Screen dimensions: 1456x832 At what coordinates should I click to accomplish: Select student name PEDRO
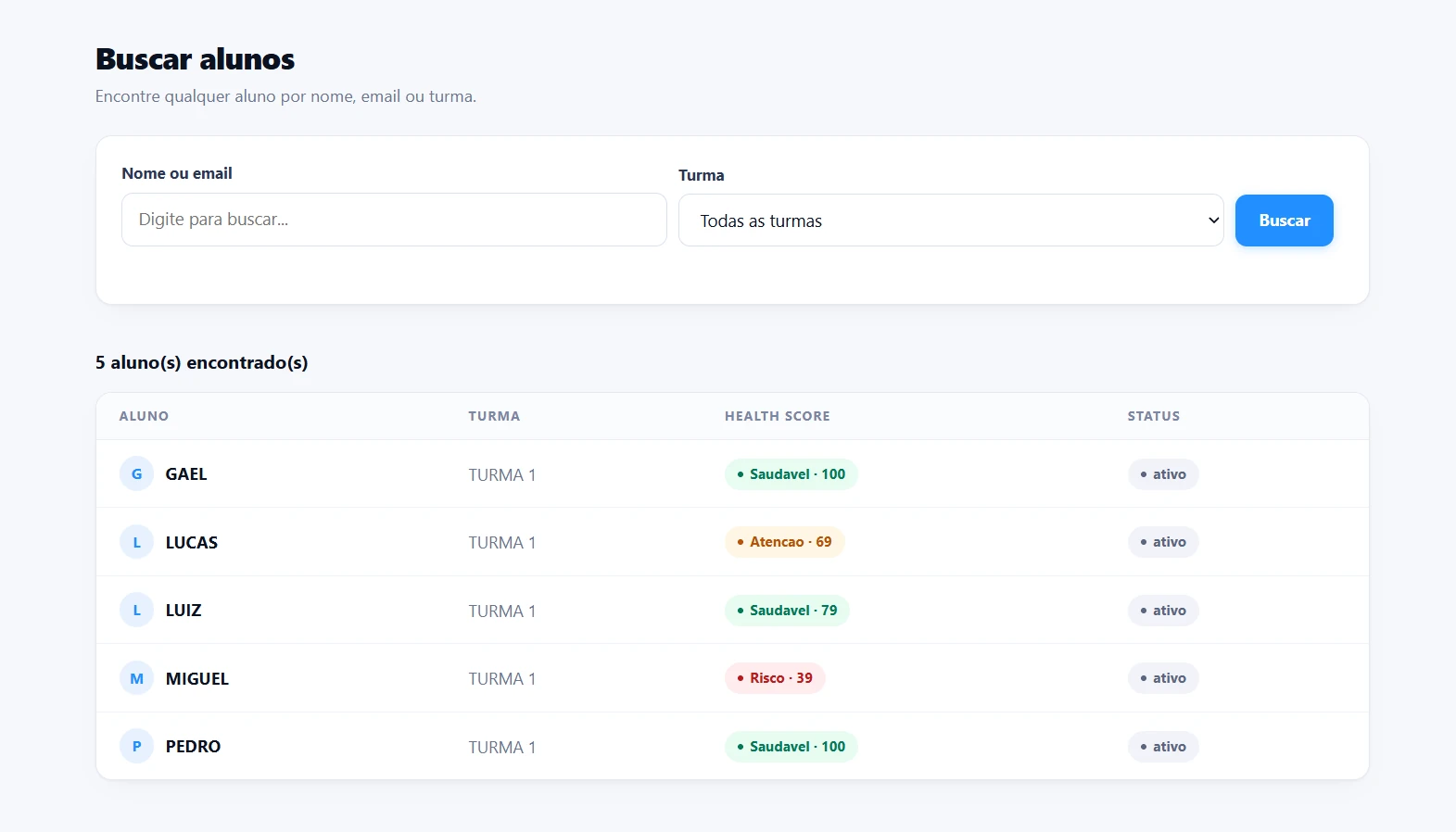(193, 747)
